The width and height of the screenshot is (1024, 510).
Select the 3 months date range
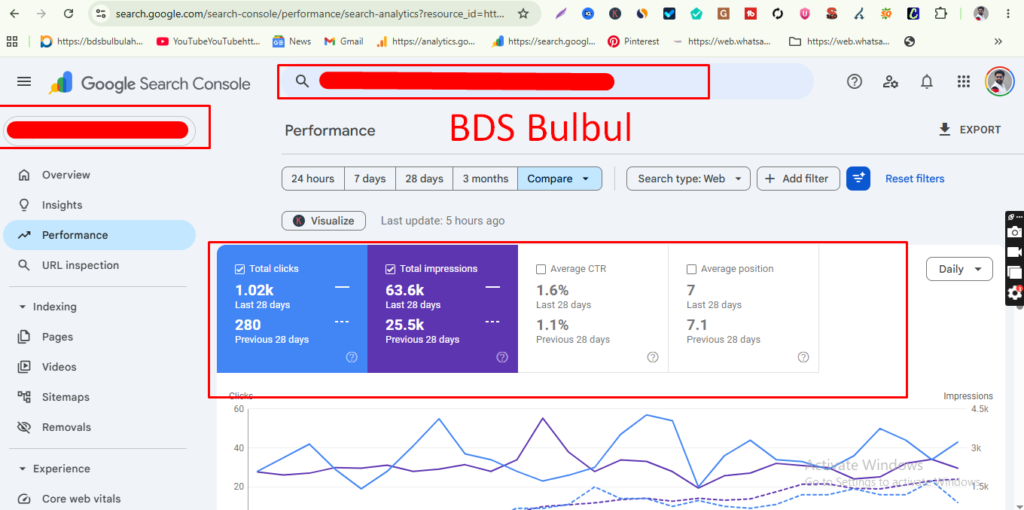tap(485, 178)
